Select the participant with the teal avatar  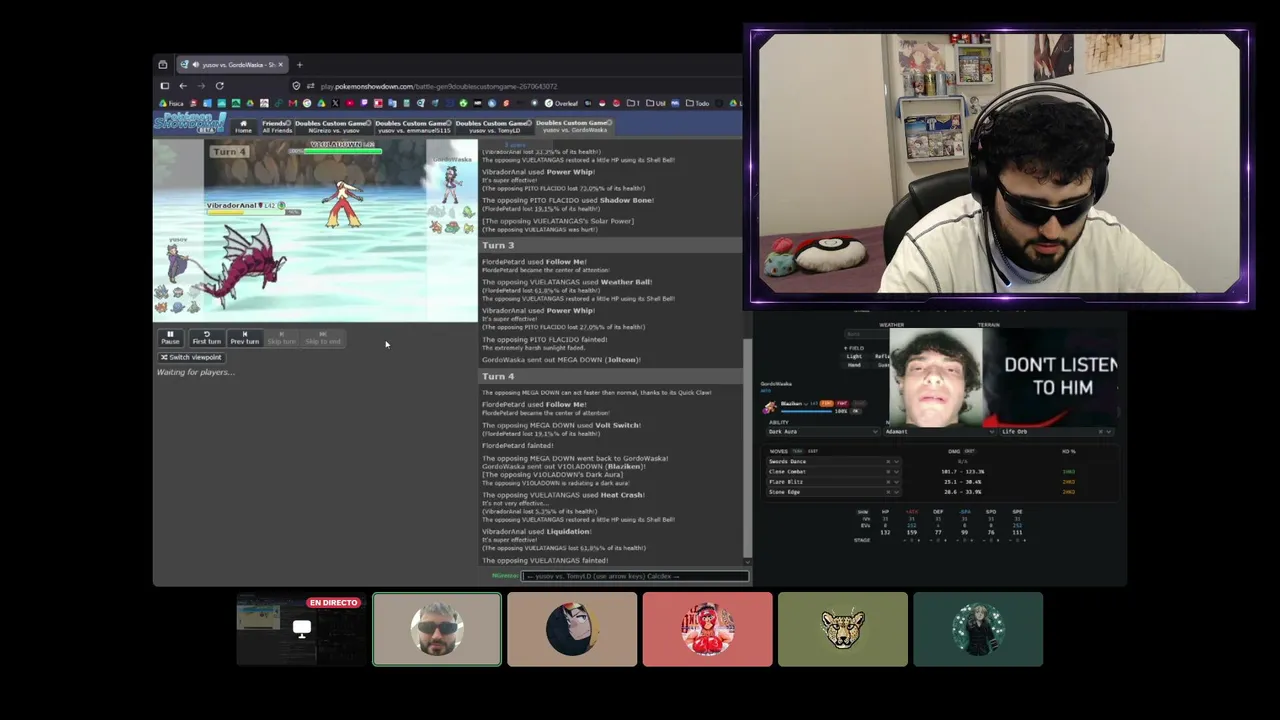click(978, 629)
